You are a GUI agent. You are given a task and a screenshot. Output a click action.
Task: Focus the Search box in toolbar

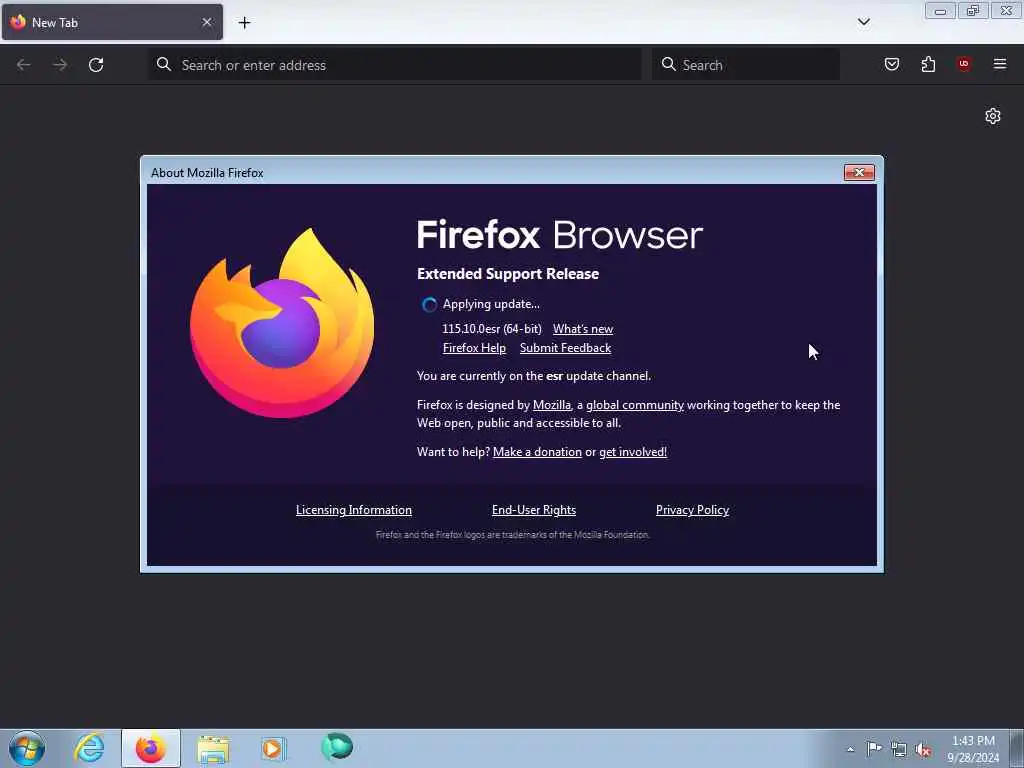click(746, 65)
